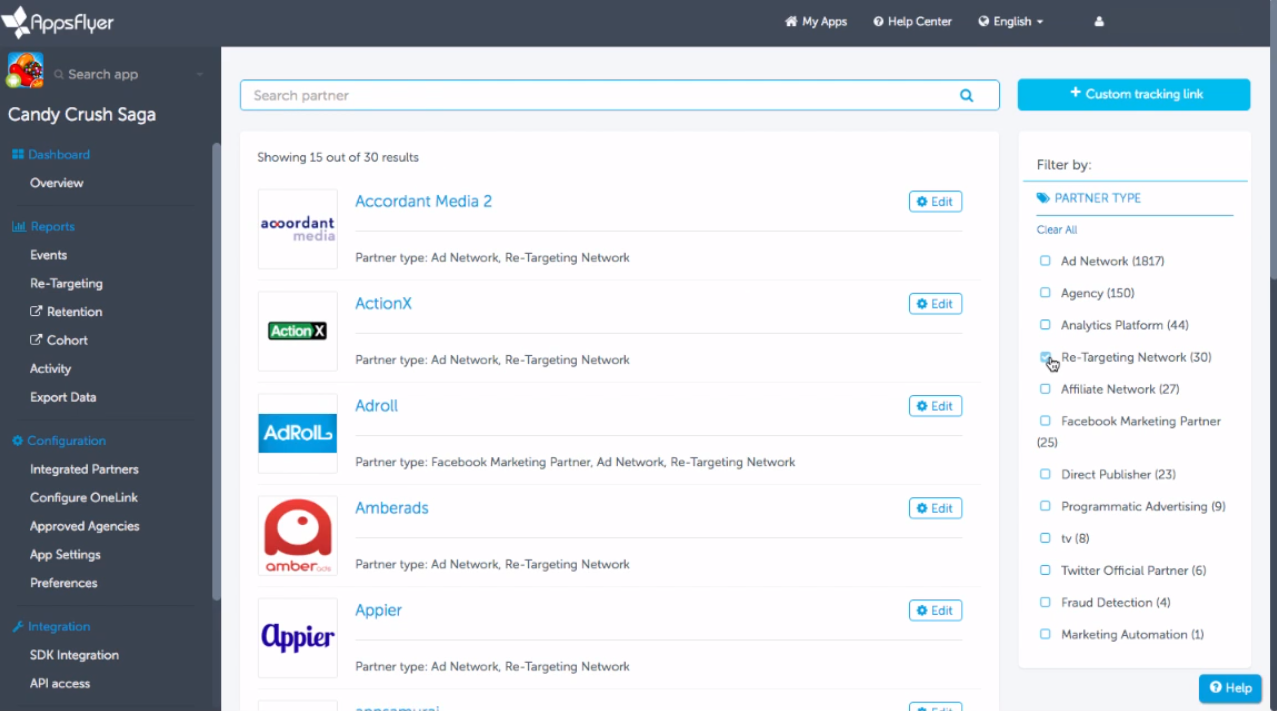Open the English language dropdown
Image resolution: width=1277 pixels, height=711 pixels.
tap(1010, 21)
